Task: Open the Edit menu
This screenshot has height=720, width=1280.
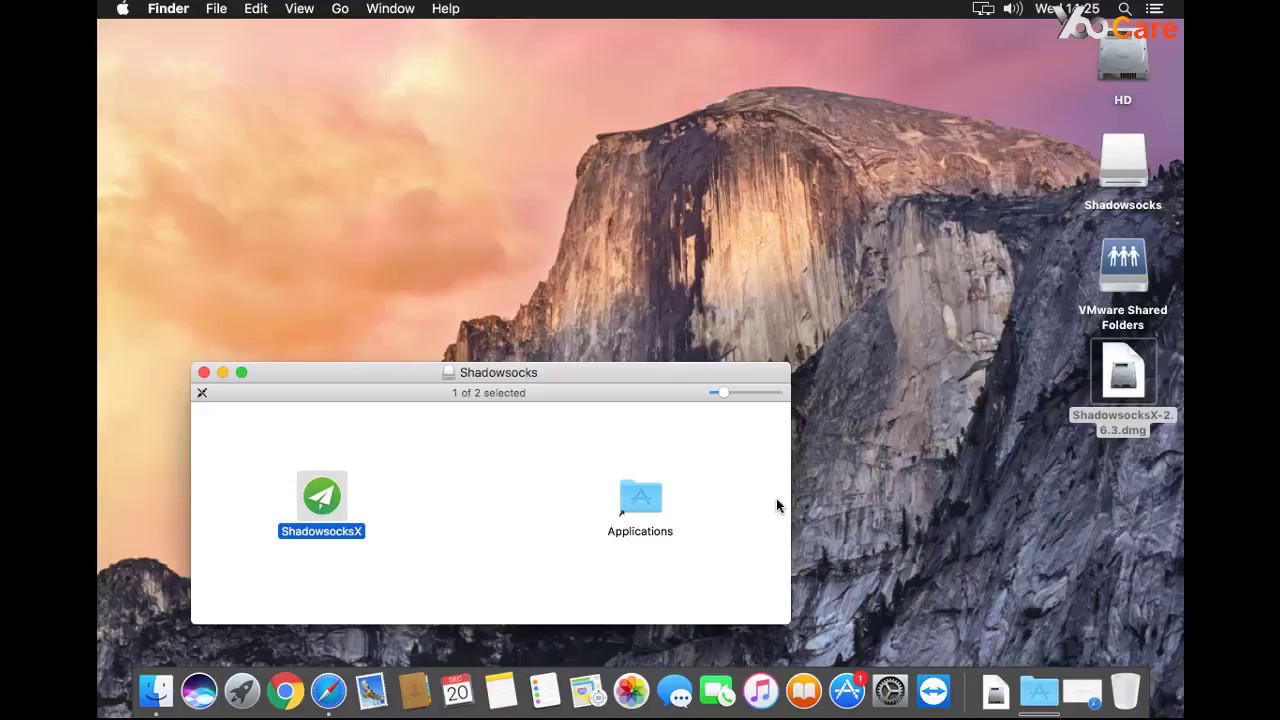Action: pyautogui.click(x=256, y=9)
